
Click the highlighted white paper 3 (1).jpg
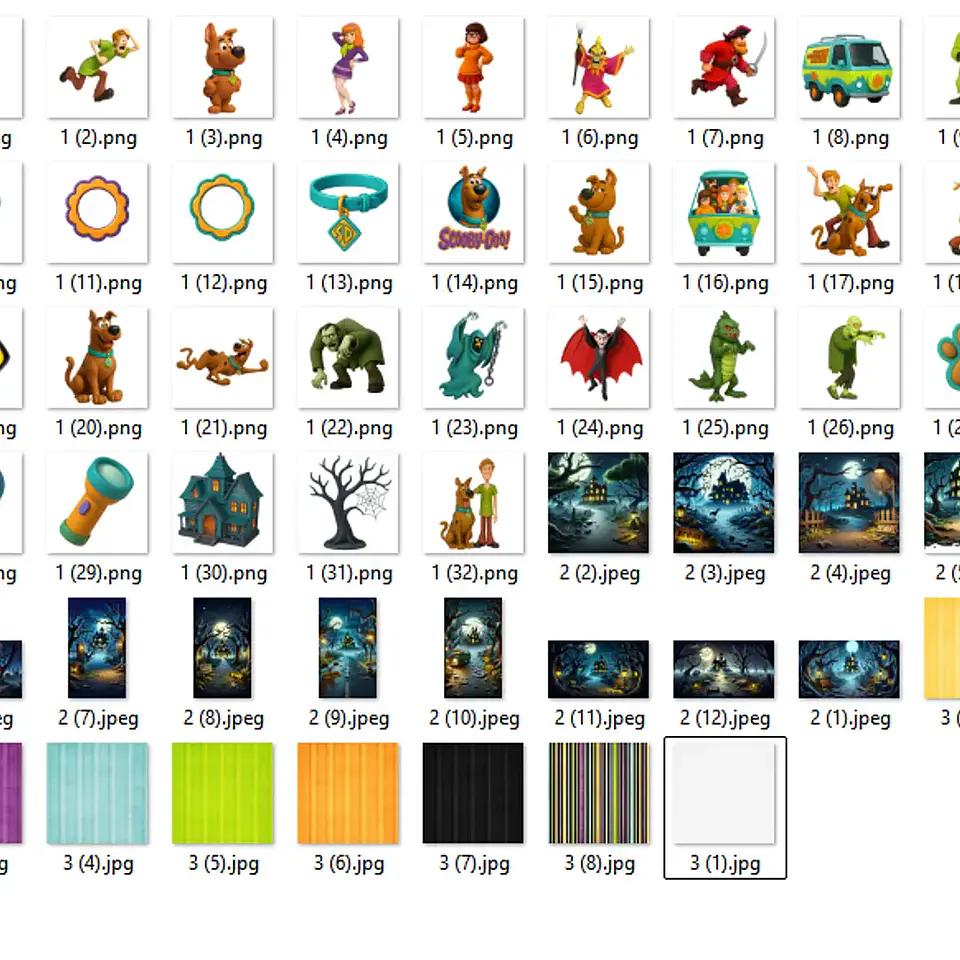tap(723, 793)
